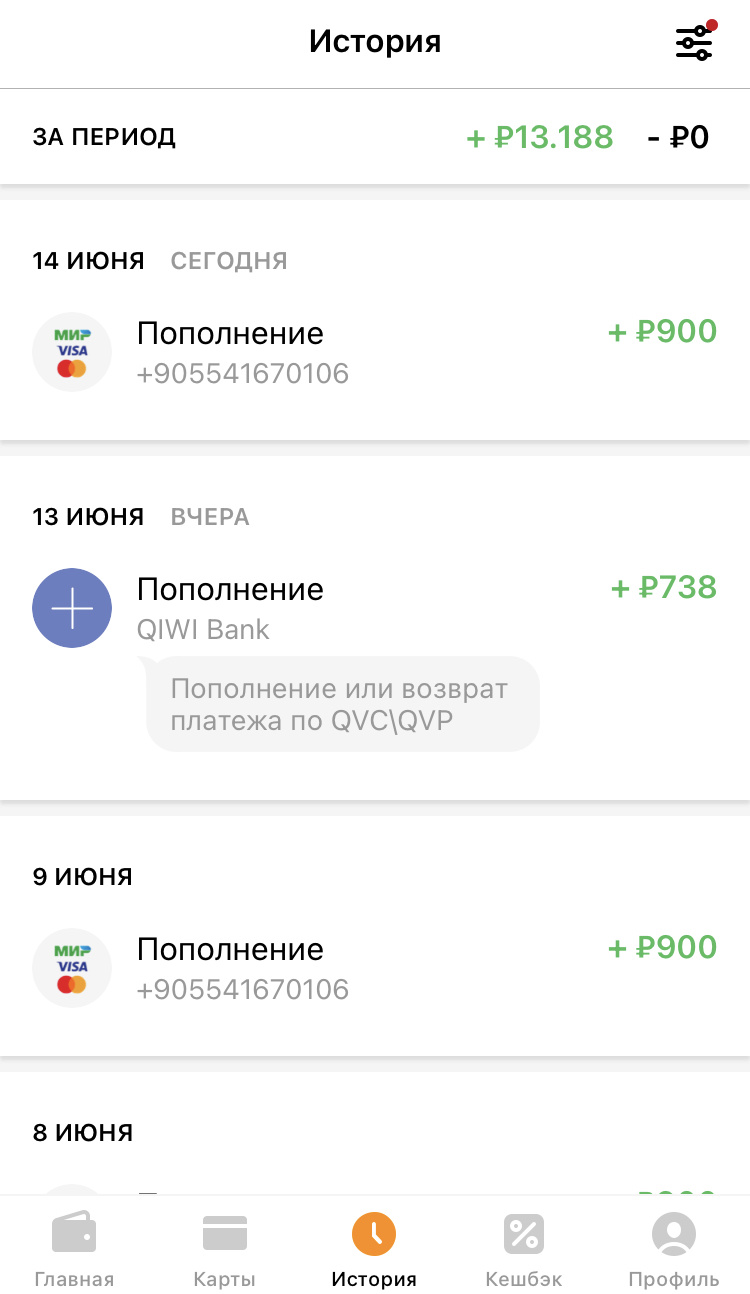Tap the +₽738 amount on 13 июня

point(664,587)
